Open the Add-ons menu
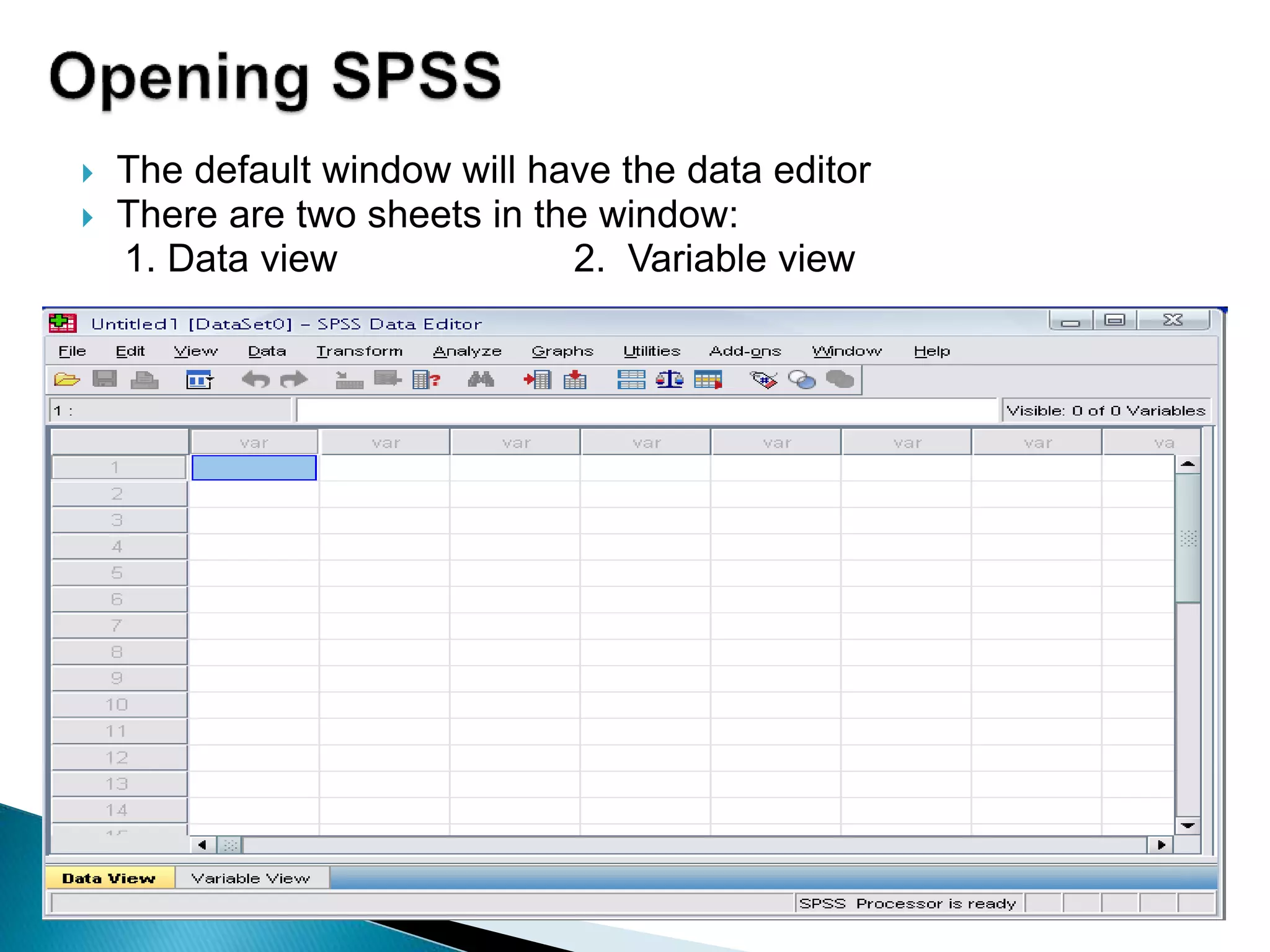 click(x=745, y=351)
